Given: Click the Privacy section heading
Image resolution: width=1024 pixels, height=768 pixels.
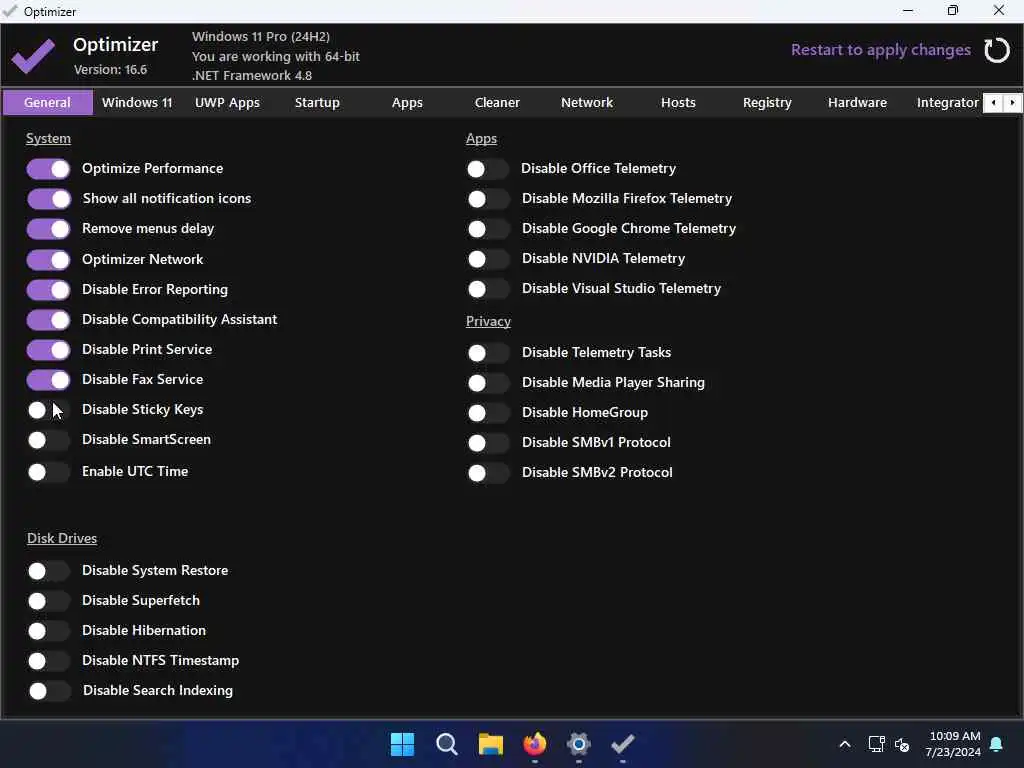Looking at the screenshot, I should coord(488,321).
